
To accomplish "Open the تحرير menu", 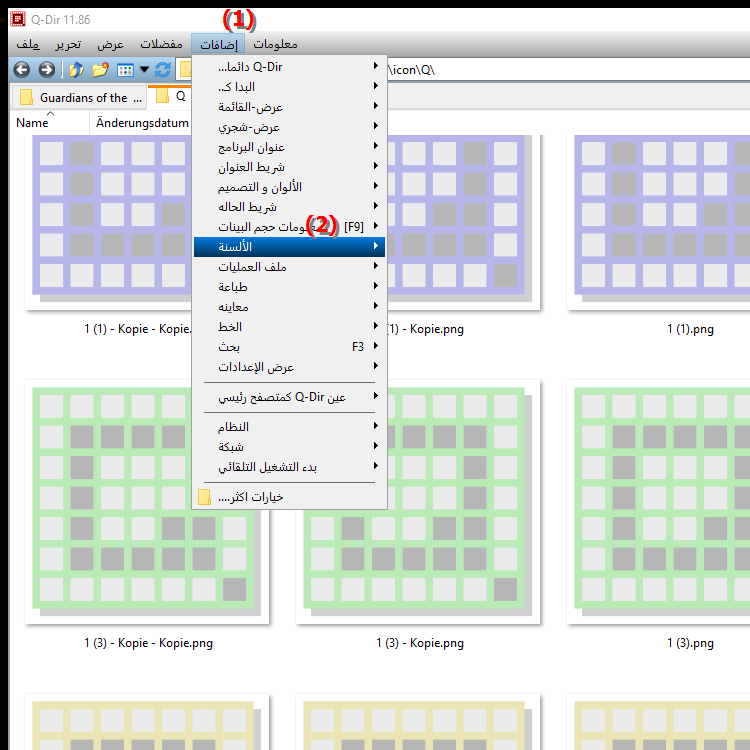I will (x=68, y=44).
